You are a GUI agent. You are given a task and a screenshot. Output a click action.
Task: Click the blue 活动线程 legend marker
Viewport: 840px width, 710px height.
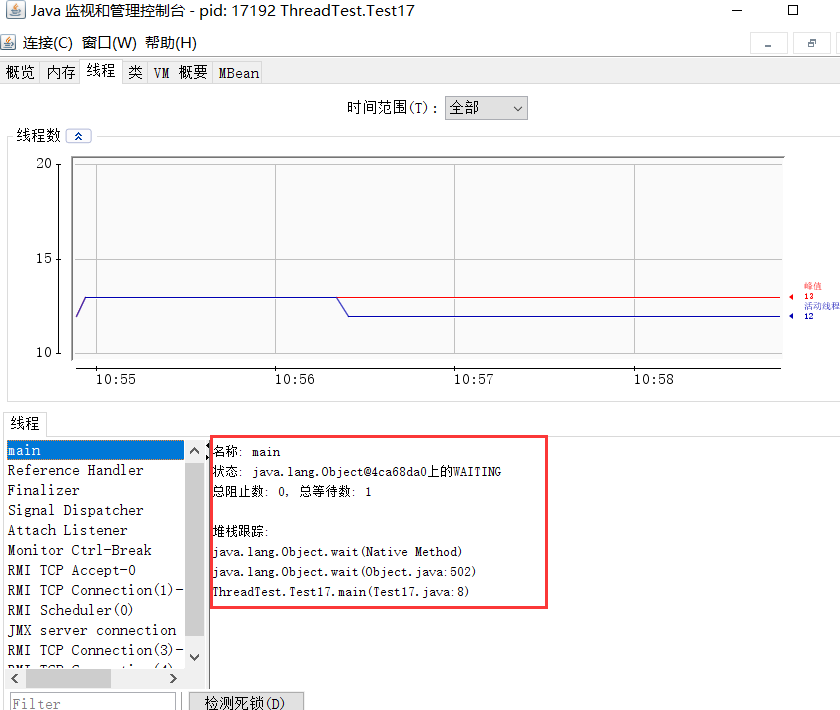click(x=791, y=316)
